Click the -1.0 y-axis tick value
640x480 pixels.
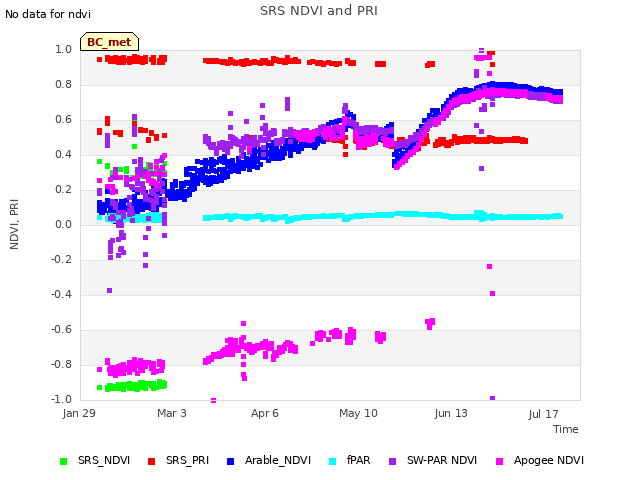tap(61, 399)
